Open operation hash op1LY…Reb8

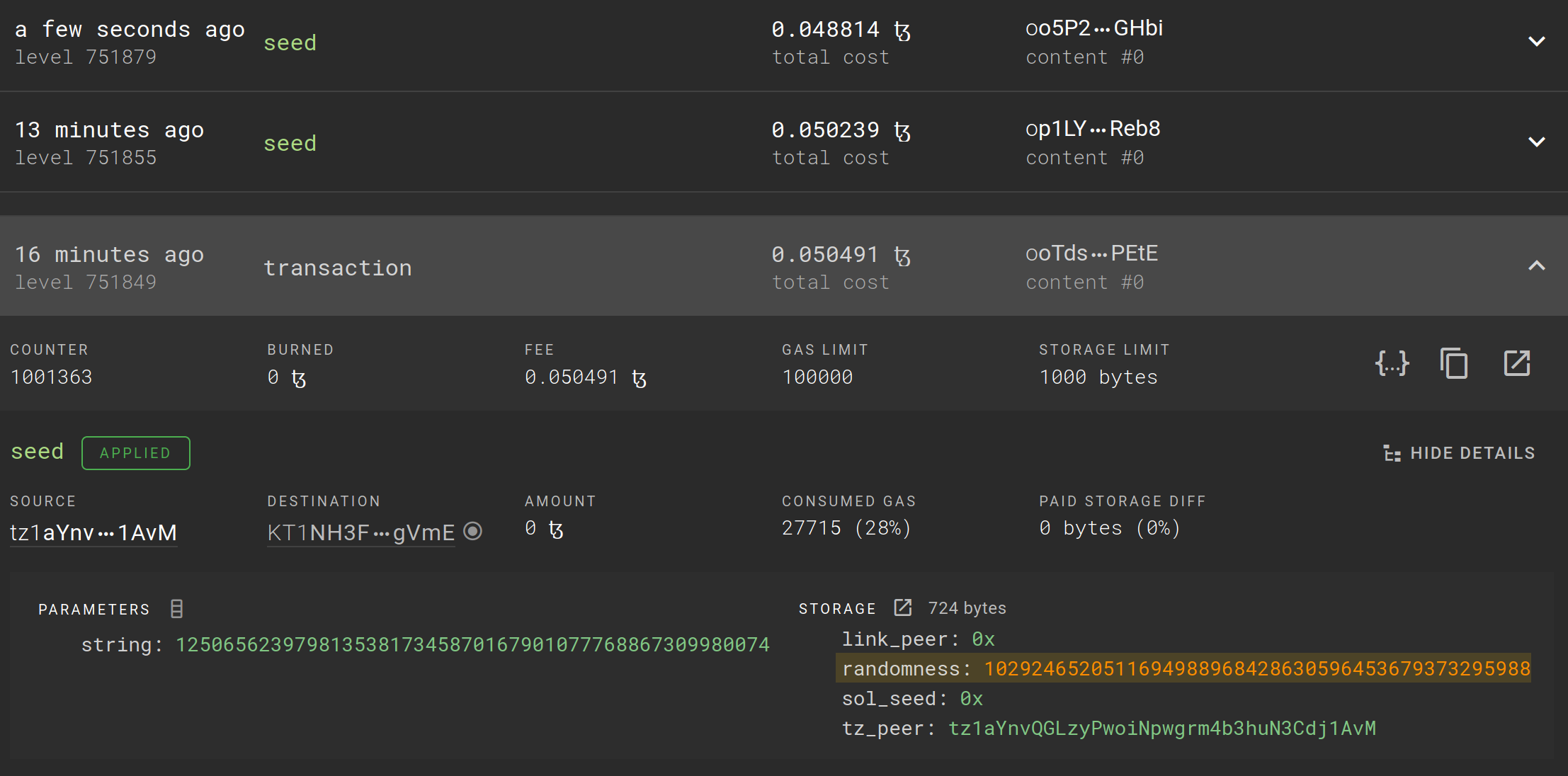1092,129
